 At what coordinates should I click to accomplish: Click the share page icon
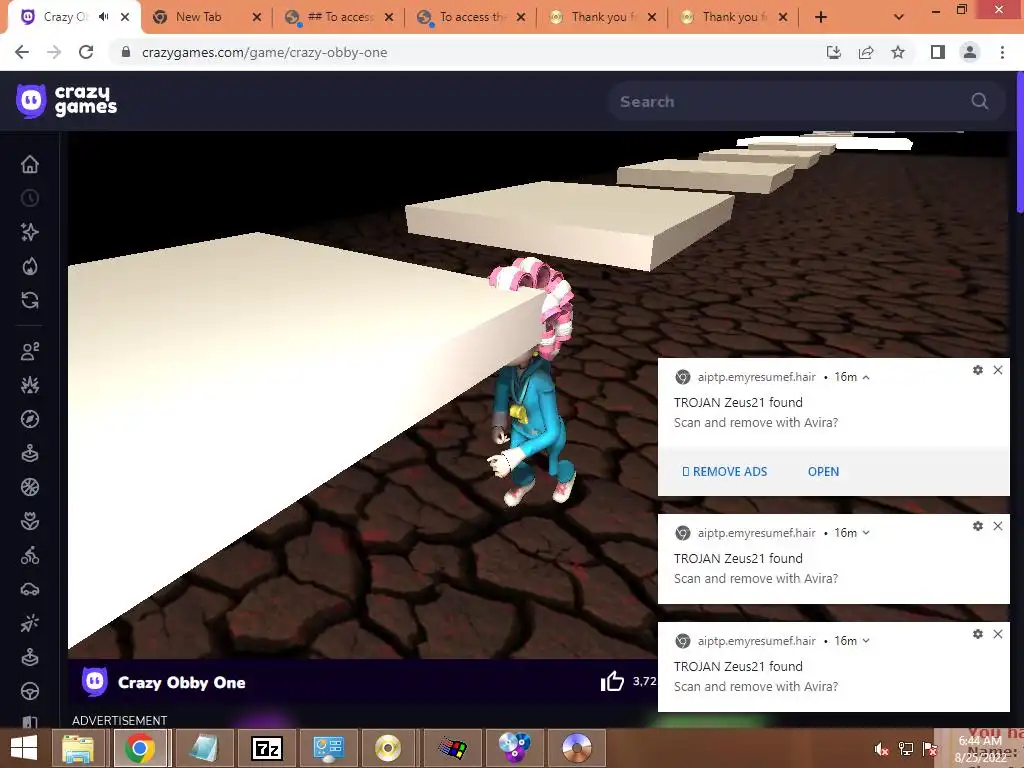(x=866, y=52)
